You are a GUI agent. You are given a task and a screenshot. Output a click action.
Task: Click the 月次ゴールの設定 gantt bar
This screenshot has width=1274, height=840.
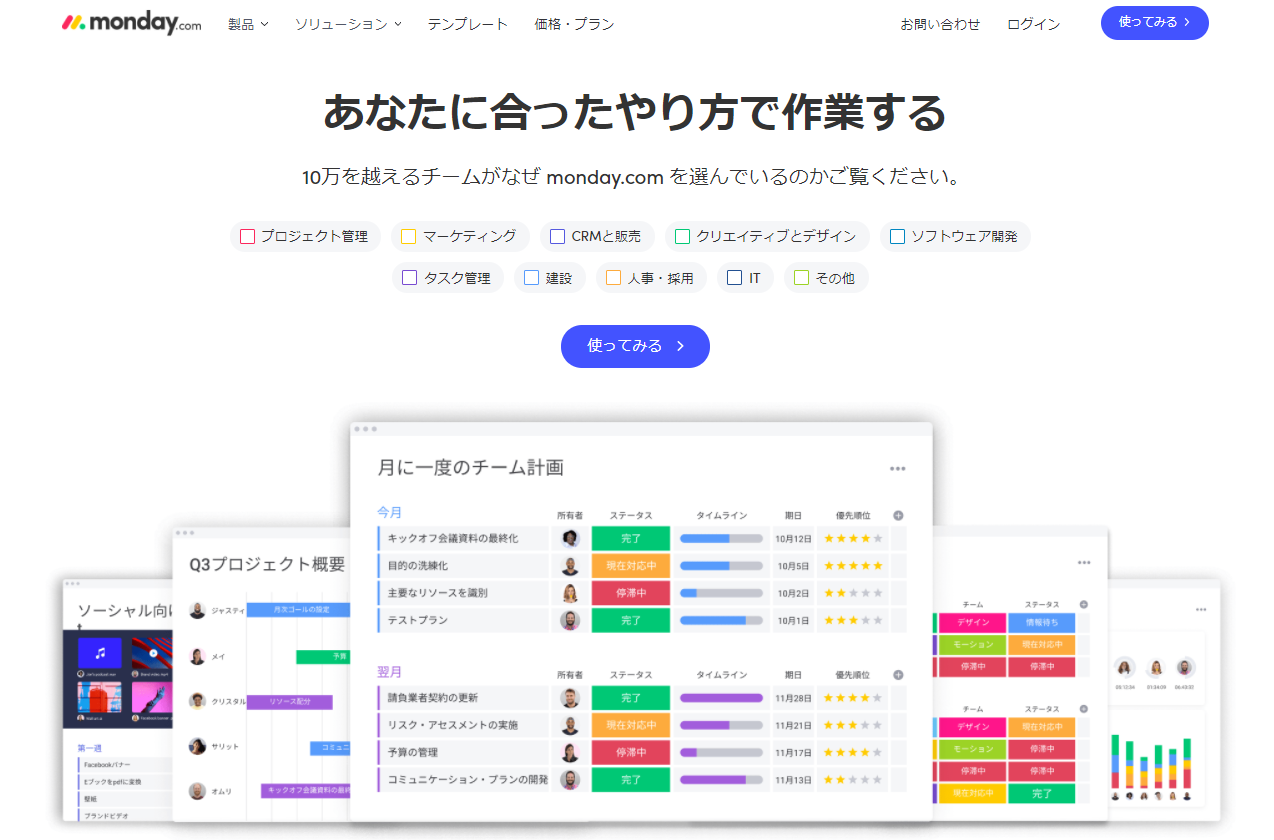click(298, 609)
